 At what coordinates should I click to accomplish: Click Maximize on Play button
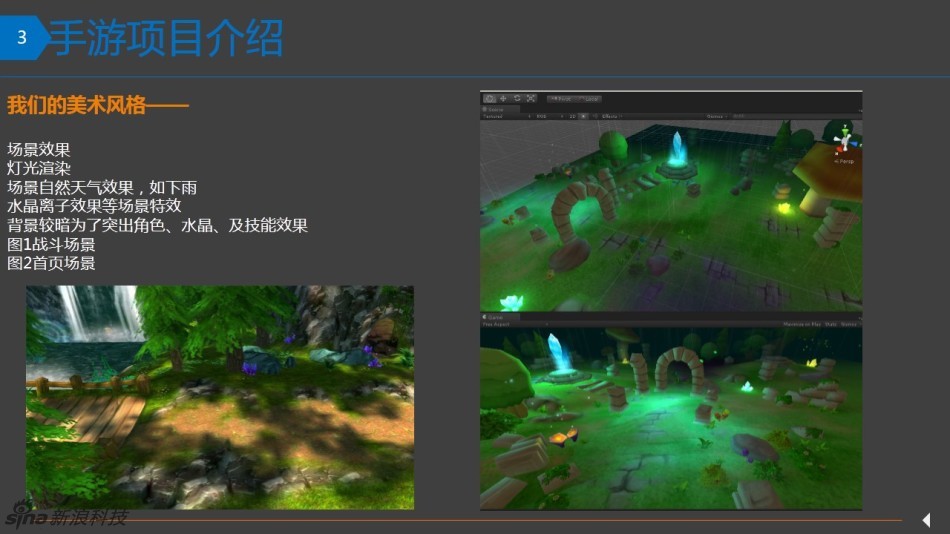[800, 324]
